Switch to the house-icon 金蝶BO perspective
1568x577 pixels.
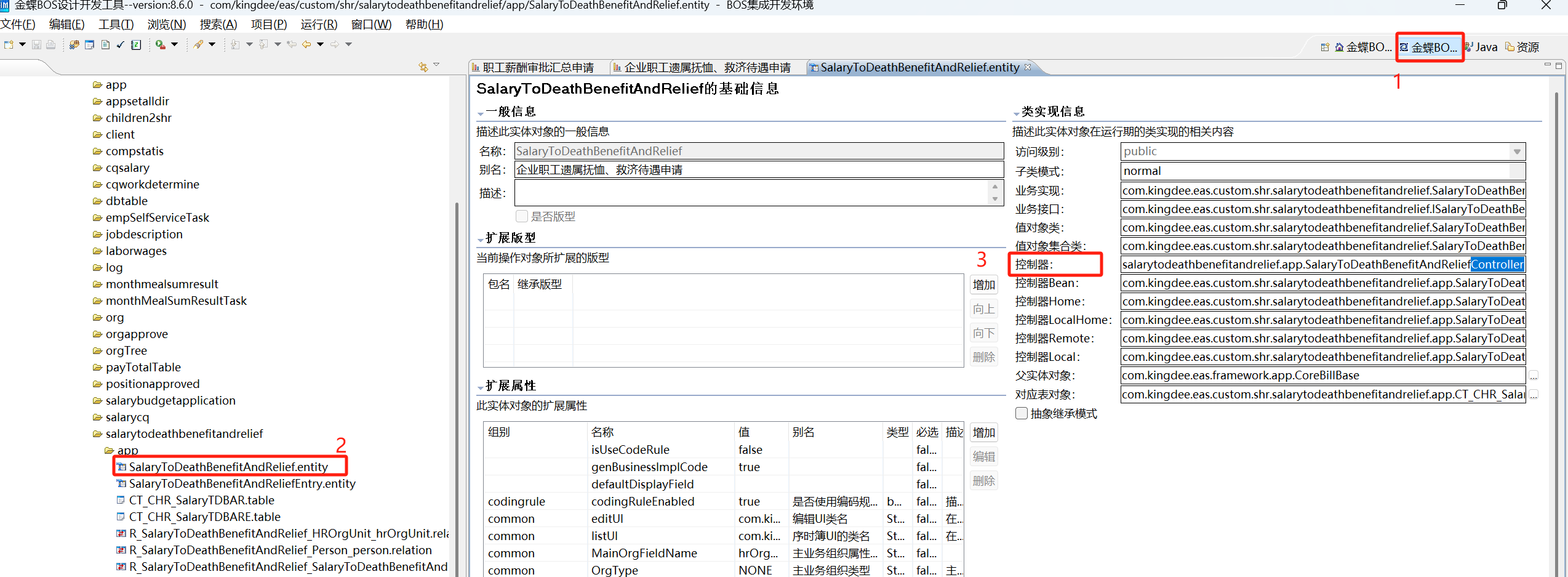[x=1362, y=47]
